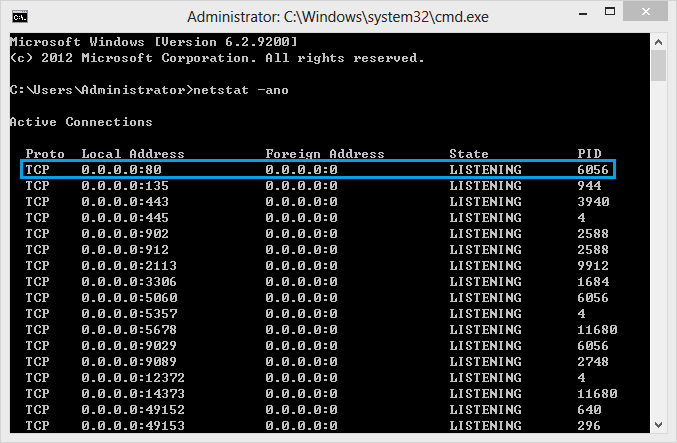Click PID 9912
677x443 pixels.
click(x=593, y=266)
